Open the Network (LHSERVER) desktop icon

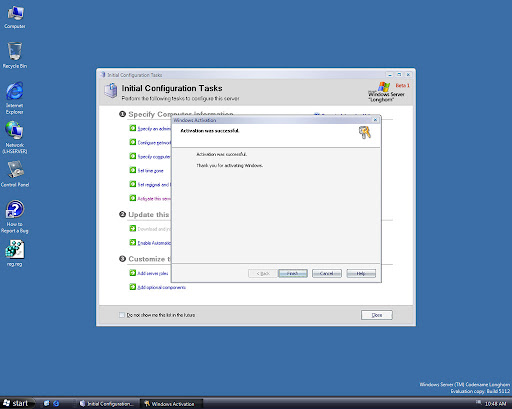pos(15,137)
